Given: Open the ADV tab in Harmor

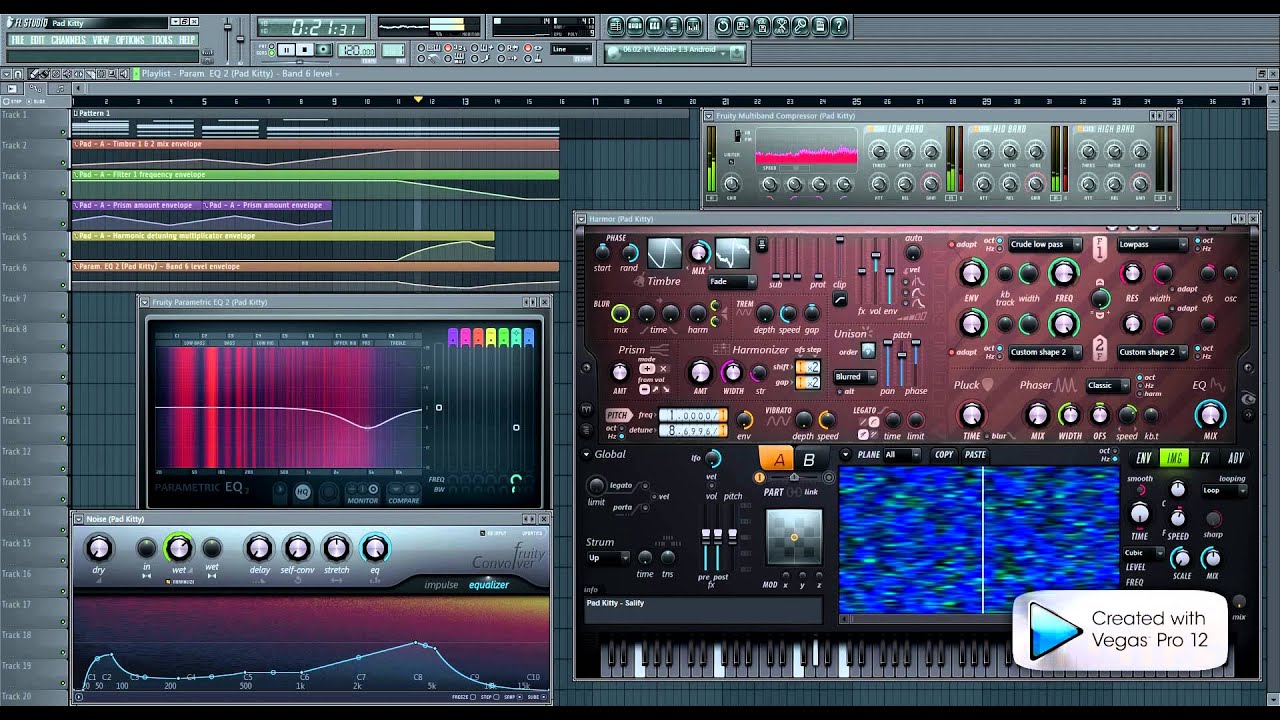Looking at the screenshot, I should (x=1236, y=458).
